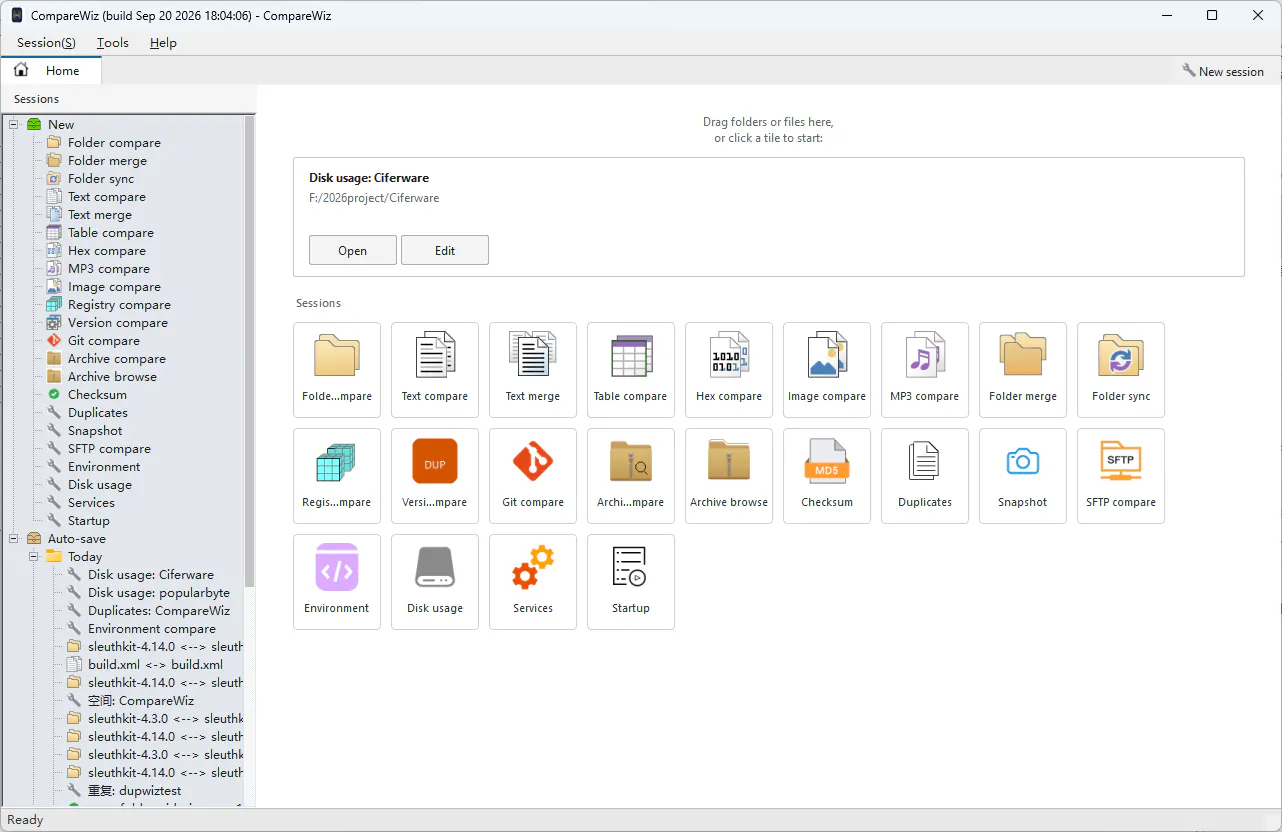The width and height of the screenshot is (1282, 832).
Task: Click the Startup tile
Action: click(631, 582)
